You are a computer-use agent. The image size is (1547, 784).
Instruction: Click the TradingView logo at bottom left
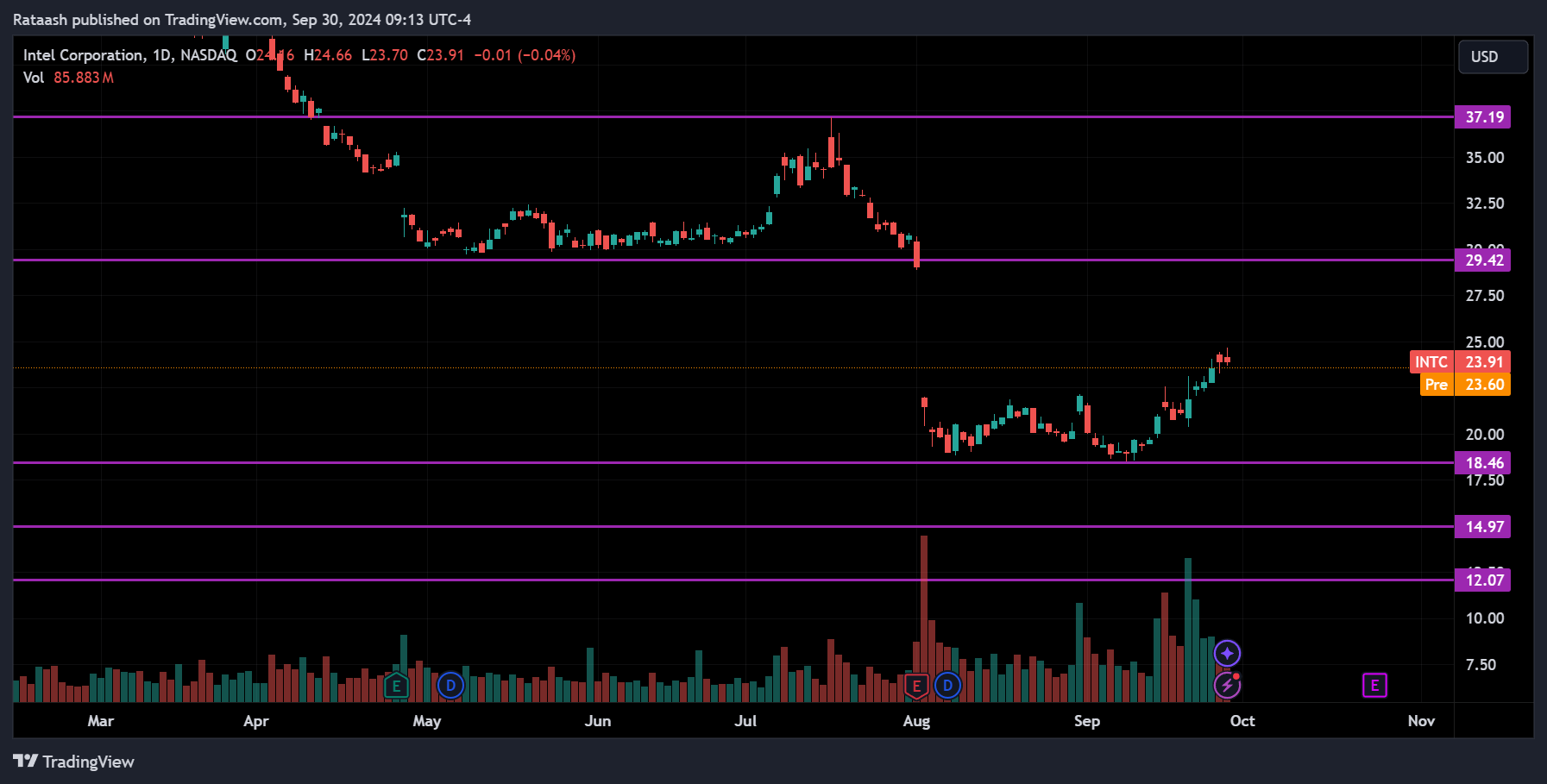click(x=73, y=762)
